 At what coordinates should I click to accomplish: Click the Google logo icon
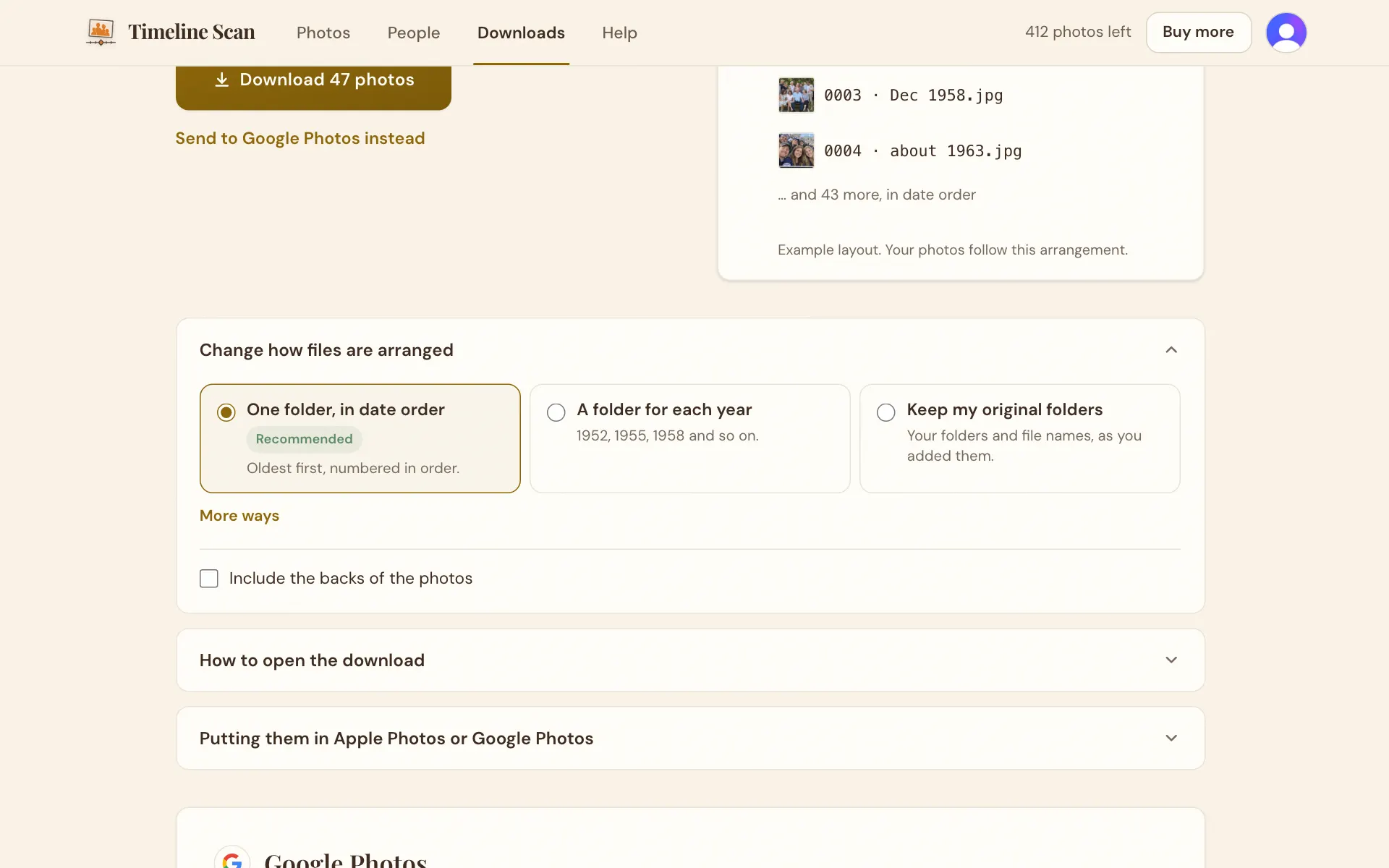[x=232, y=859]
